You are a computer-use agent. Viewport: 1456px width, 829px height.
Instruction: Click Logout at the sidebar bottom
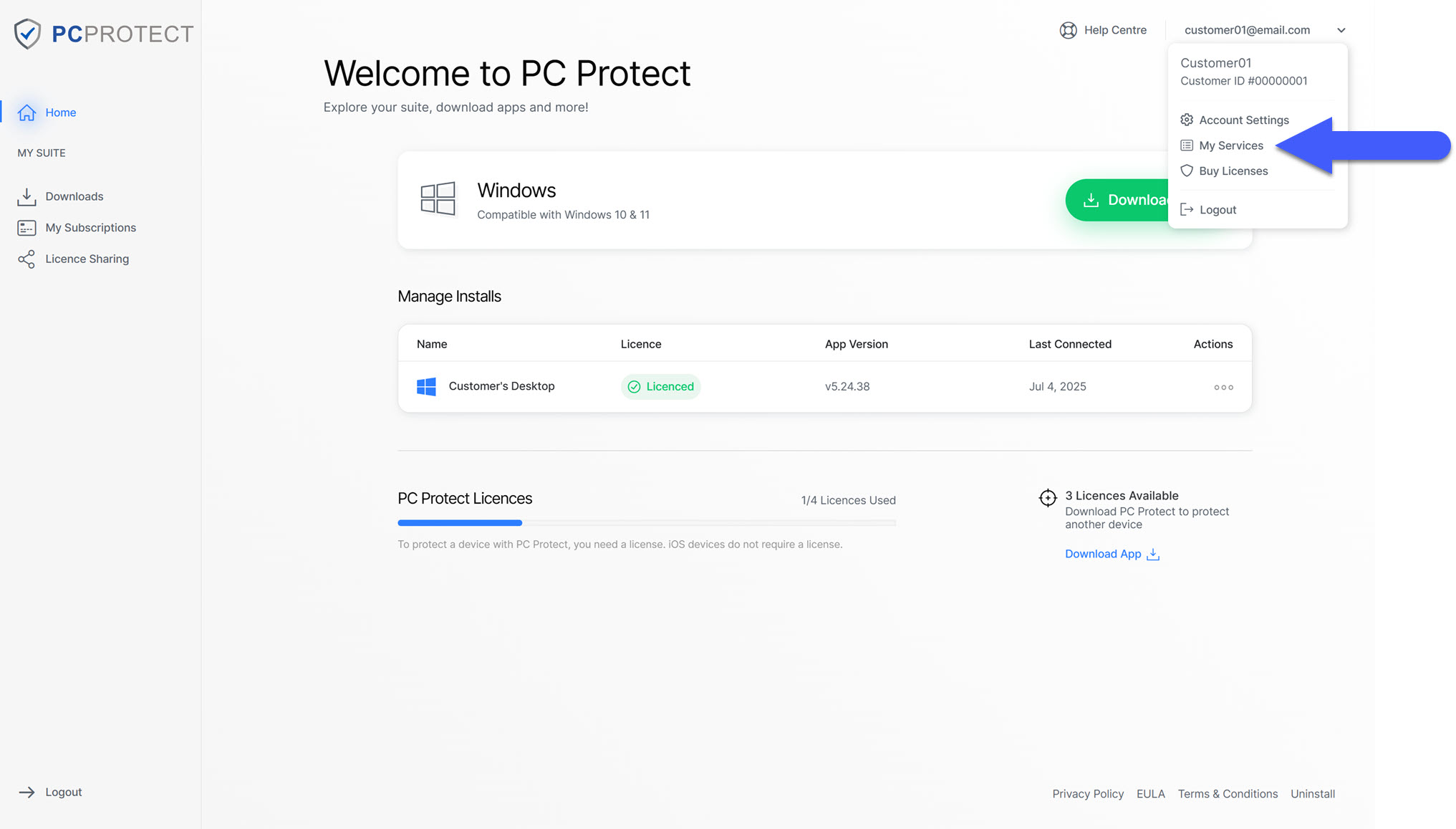click(x=50, y=792)
